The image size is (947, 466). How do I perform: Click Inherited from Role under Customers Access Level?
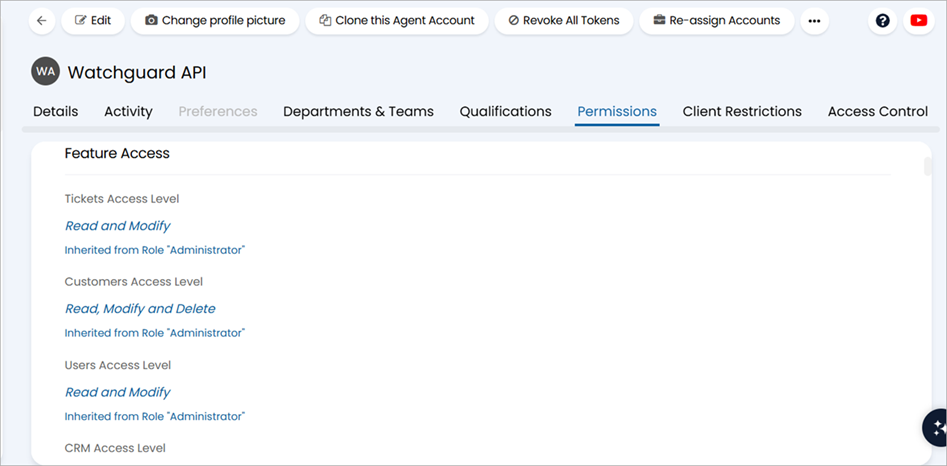click(155, 333)
